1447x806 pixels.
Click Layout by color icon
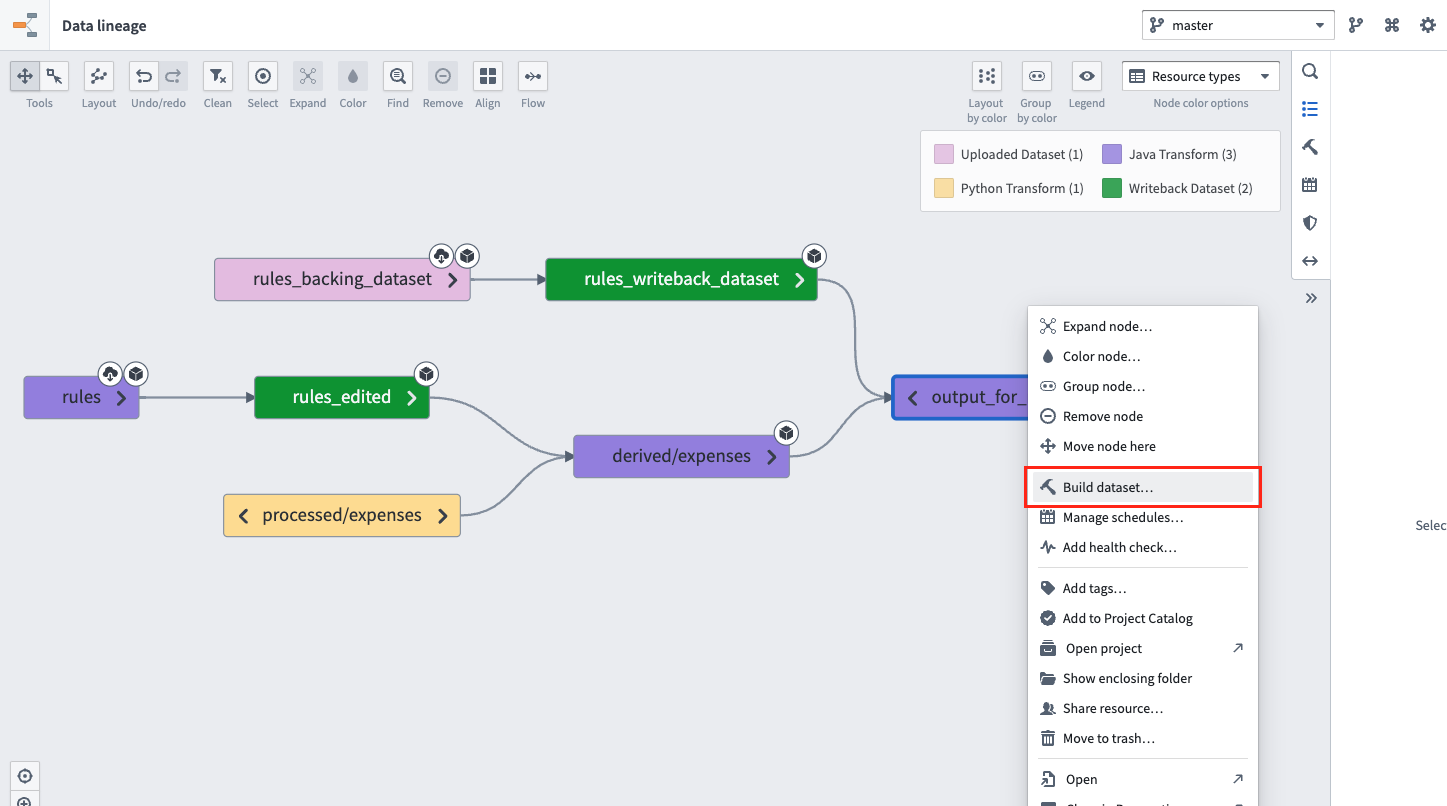tap(987, 76)
